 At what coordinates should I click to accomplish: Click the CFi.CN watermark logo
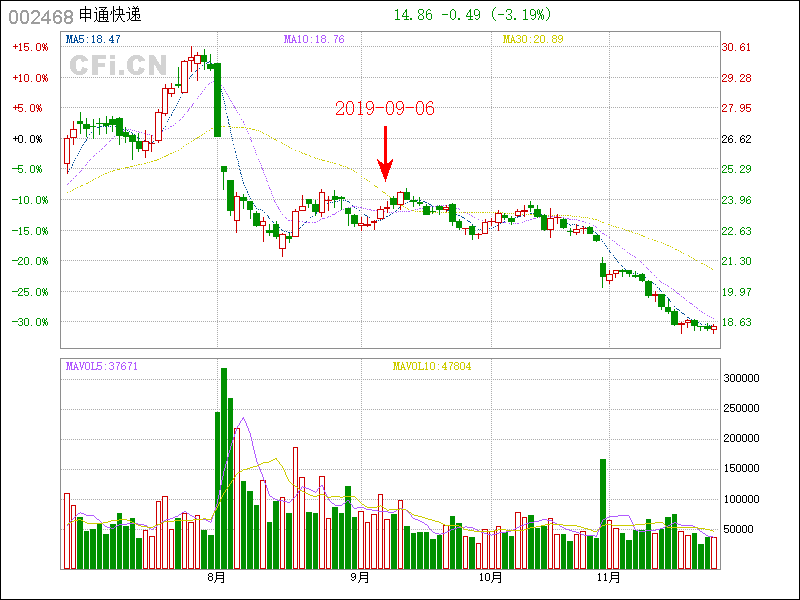[x=117, y=65]
